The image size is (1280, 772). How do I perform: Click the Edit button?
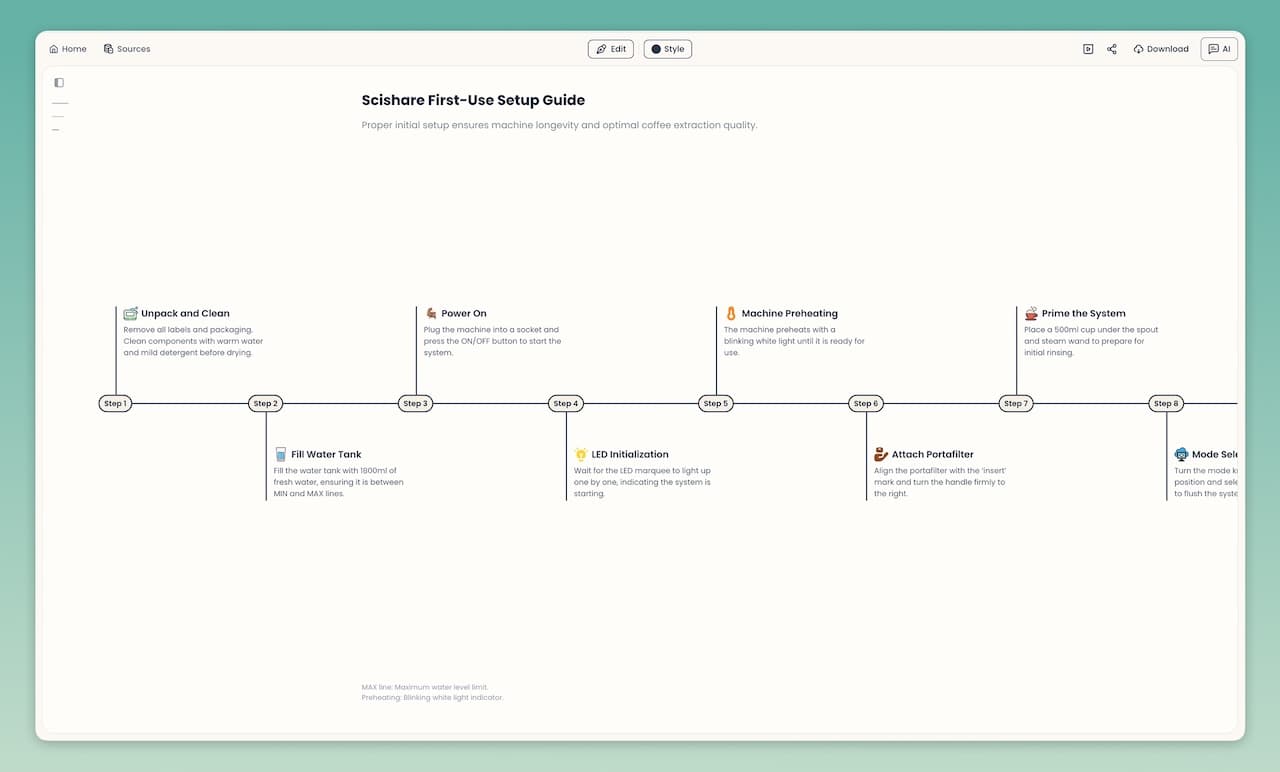(x=611, y=49)
